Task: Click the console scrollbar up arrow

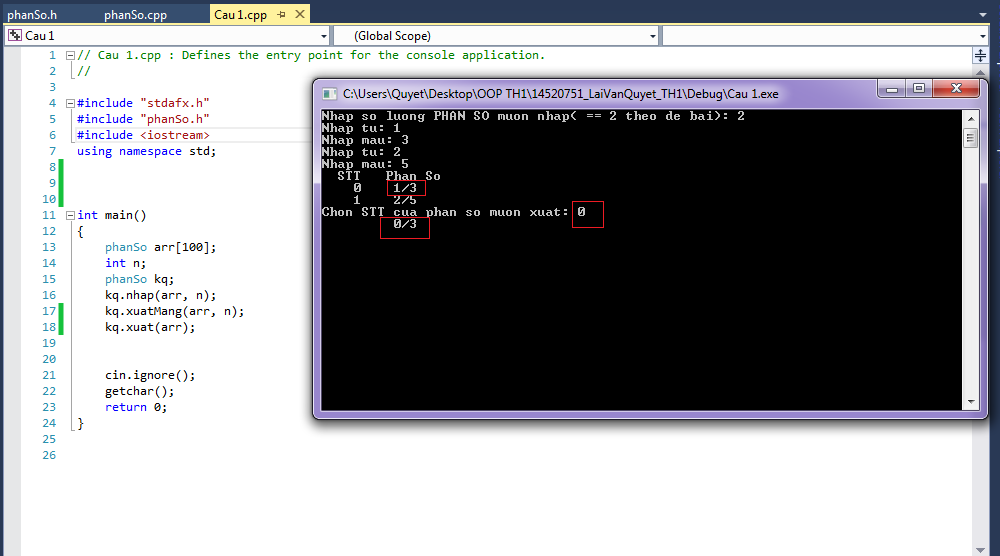Action: (x=970, y=117)
